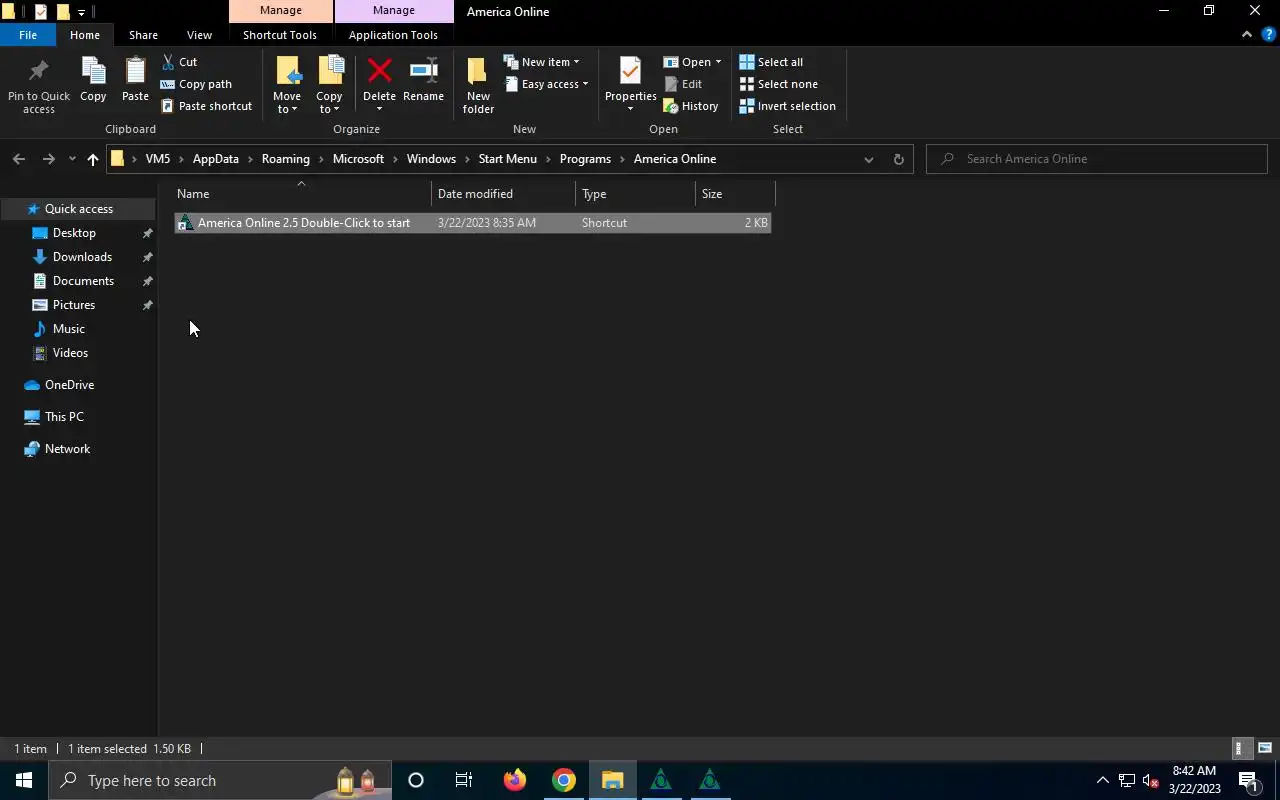This screenshot has width=1280, height=800.
Task: Switch to the View tab
Action: (x=199, y=35)
